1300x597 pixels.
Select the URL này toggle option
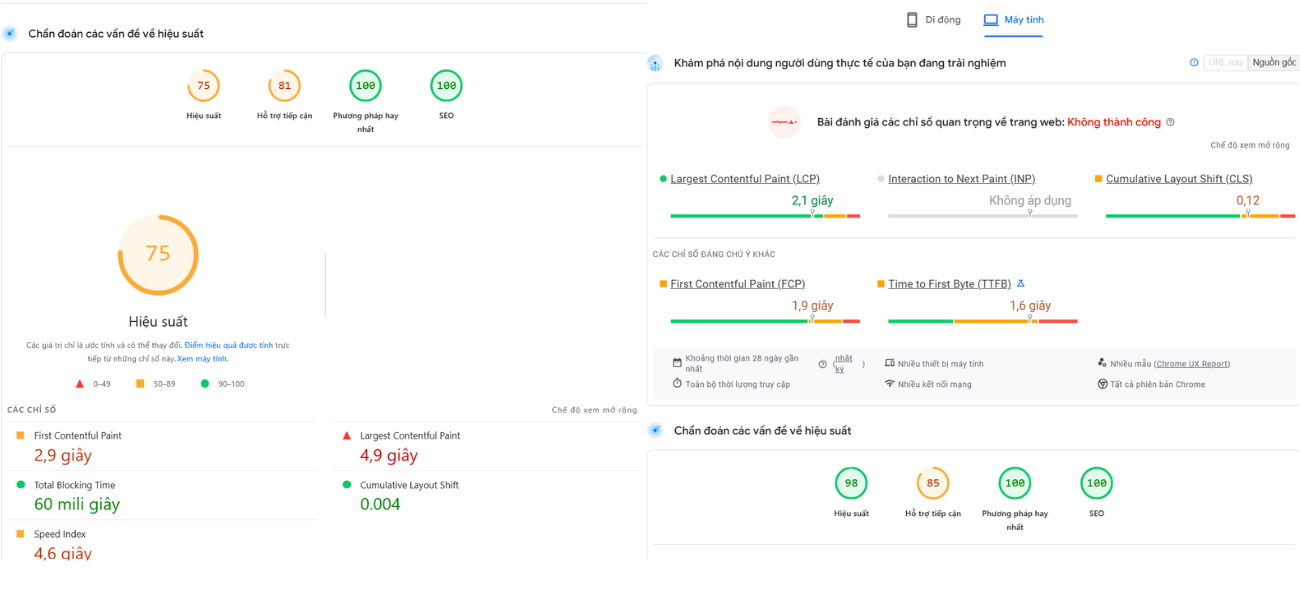(x=1225, y=62)
